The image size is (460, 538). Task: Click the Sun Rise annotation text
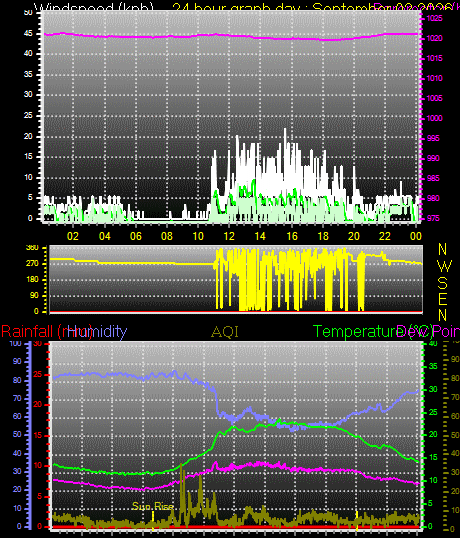pyautogui.click(x=153, y=506)
